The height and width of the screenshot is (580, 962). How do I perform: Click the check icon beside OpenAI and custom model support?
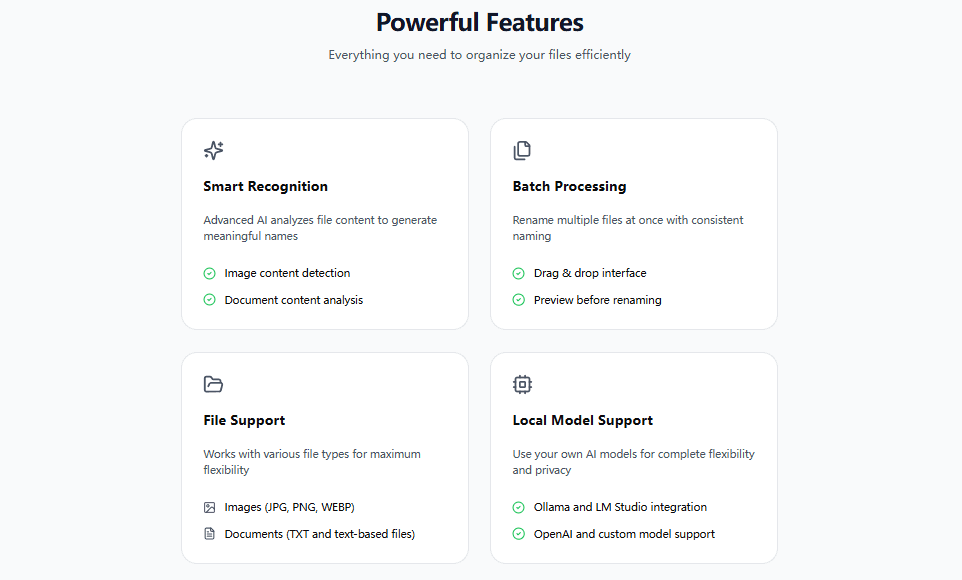click(519, 534)
